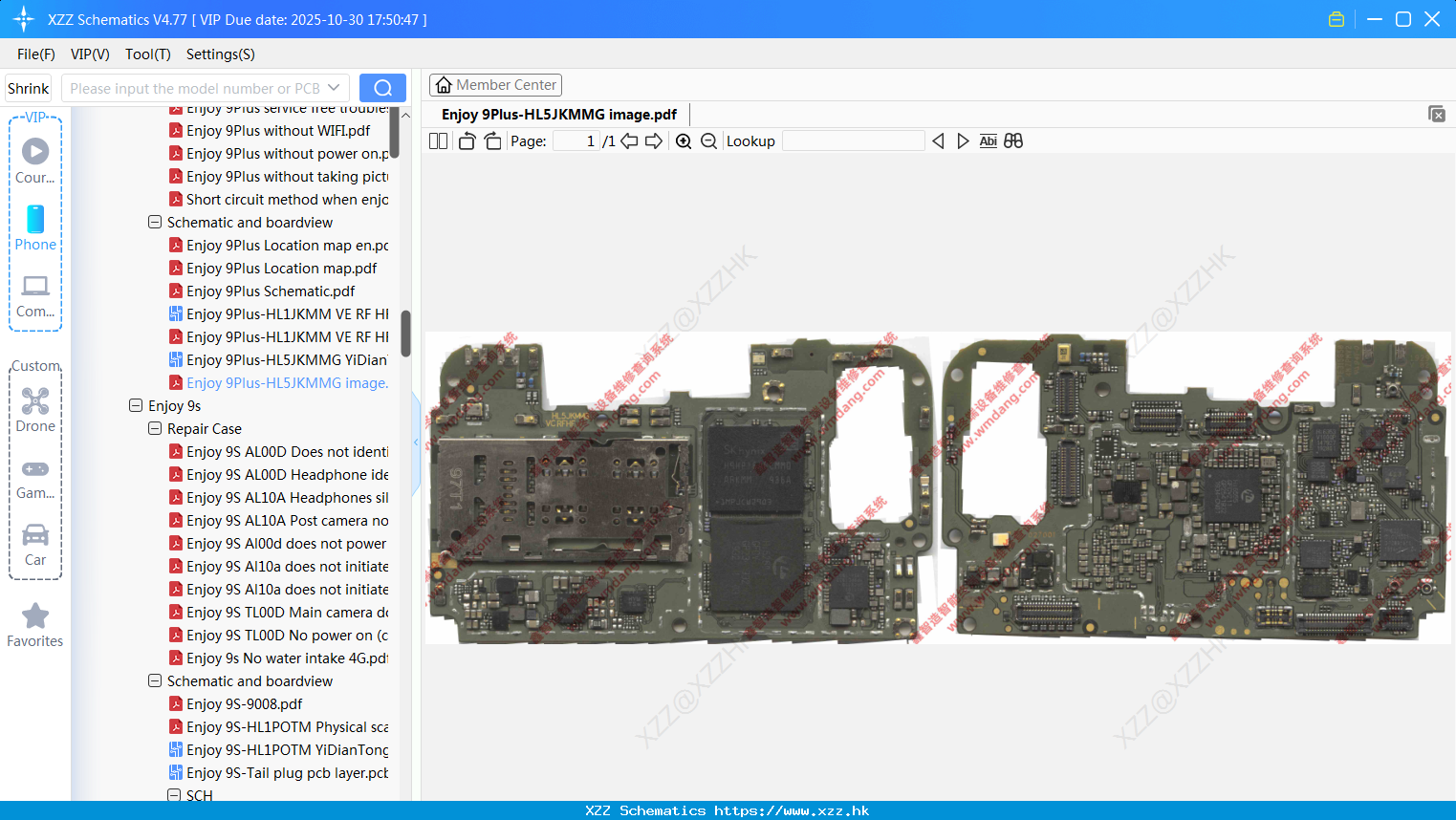This screenshot has height=820, width=1456.
Task: Click the Shrink button
Action: 29,88
